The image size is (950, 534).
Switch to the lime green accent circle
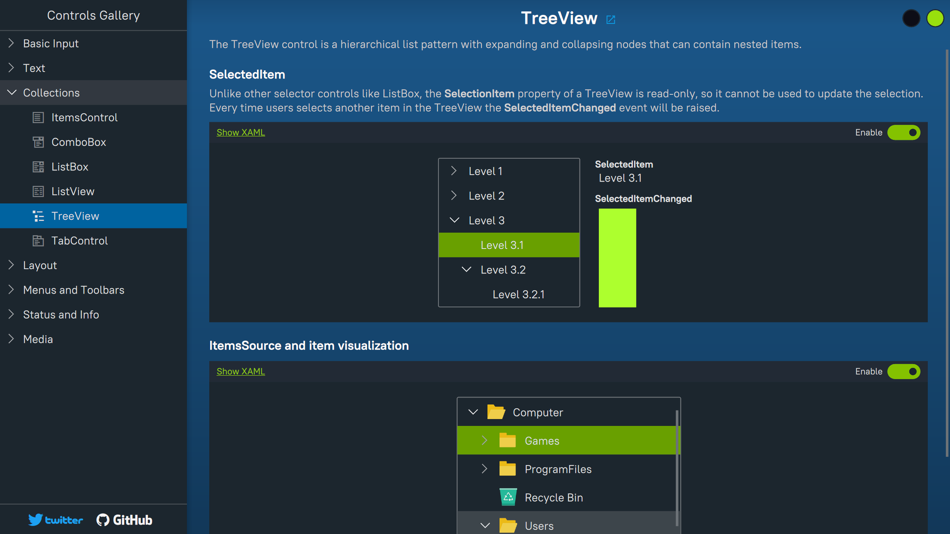[935, 18]
